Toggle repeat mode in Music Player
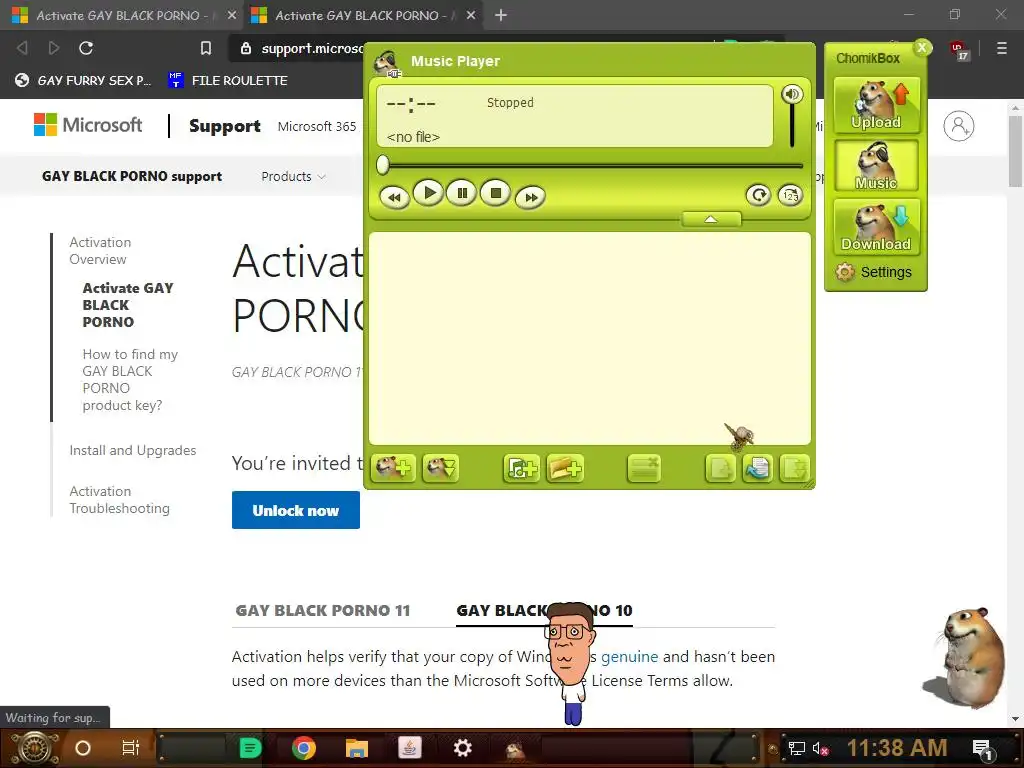Screen dimensions: 1024x768 (758, 195)
